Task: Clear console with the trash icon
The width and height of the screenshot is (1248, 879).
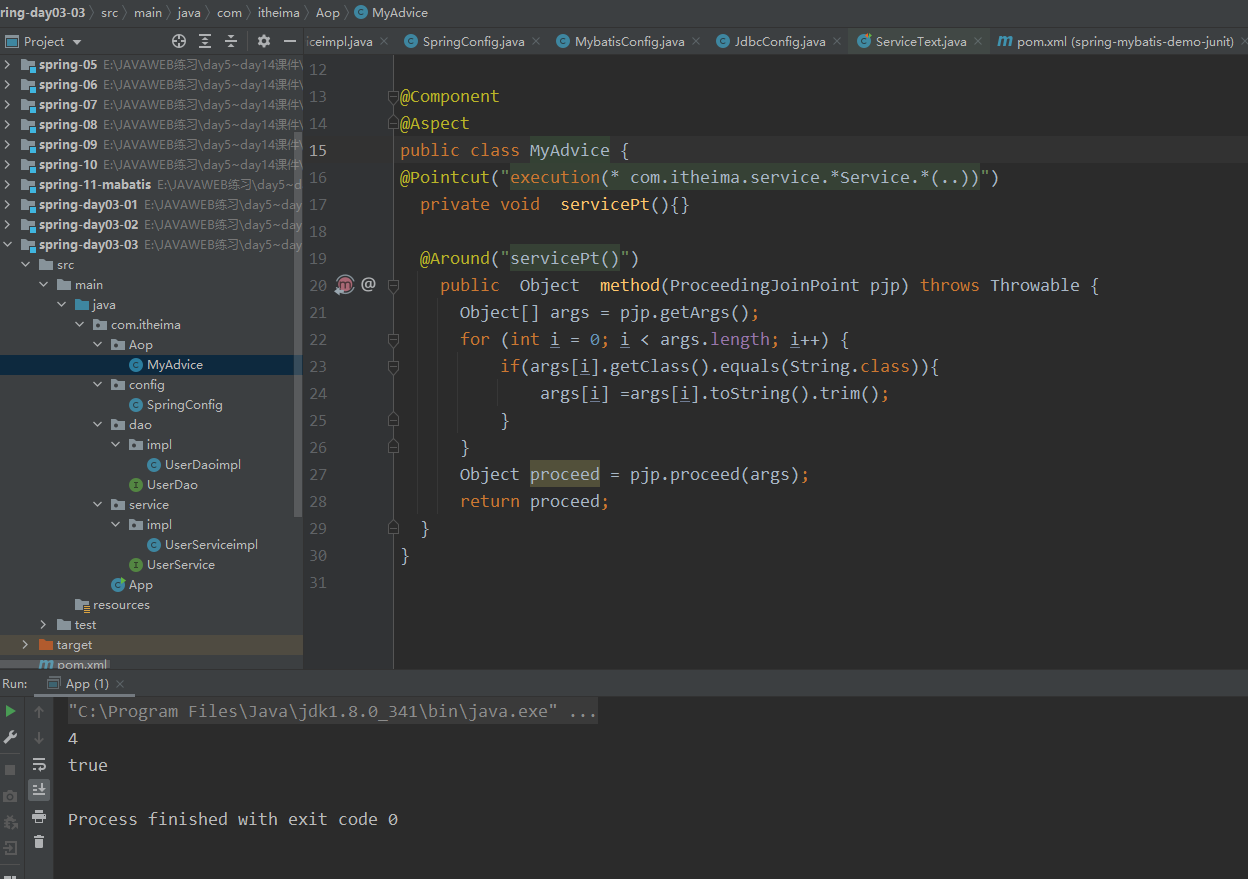Action: pos(39,842)
